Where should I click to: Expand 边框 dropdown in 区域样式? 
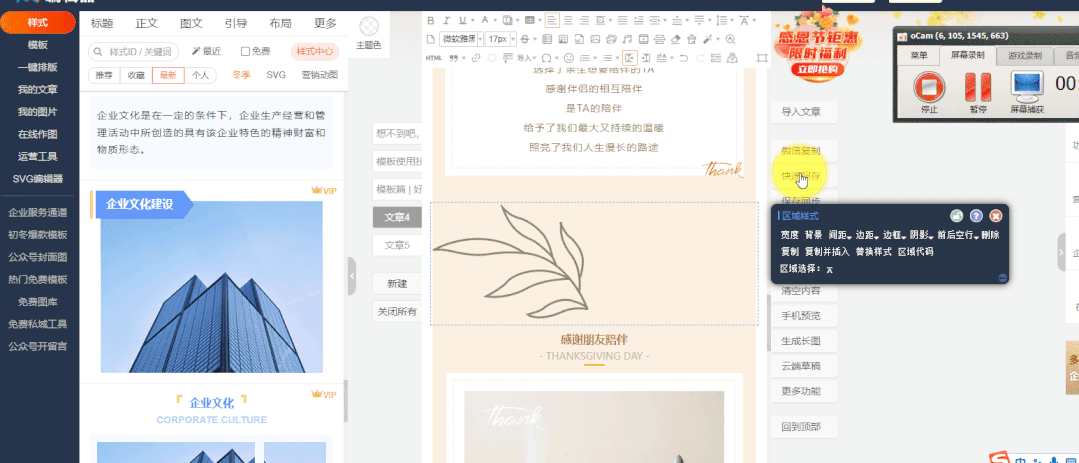[894, 235]
